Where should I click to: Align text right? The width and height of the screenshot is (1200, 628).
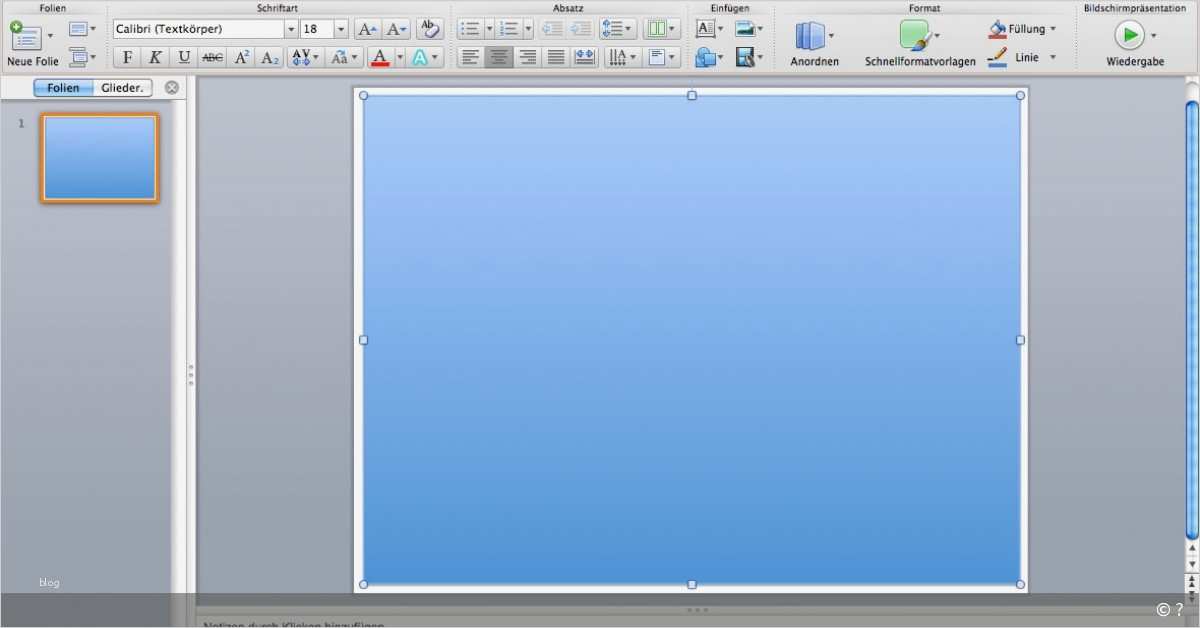528,57
